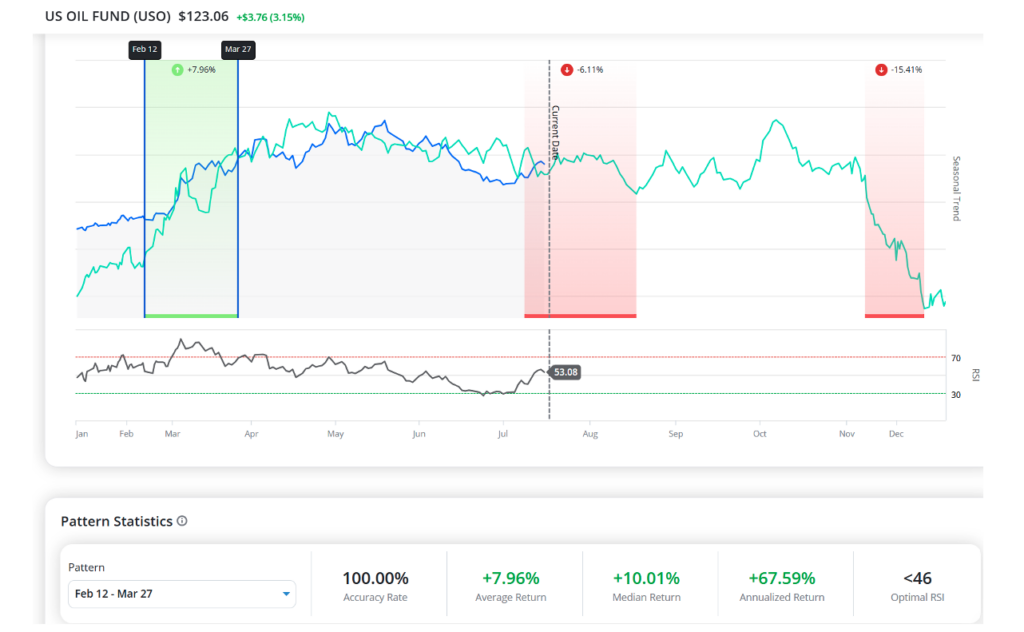Click the +10.01% Median Return value
Viewport: 1024px width, 632px height.
point(646,578)
